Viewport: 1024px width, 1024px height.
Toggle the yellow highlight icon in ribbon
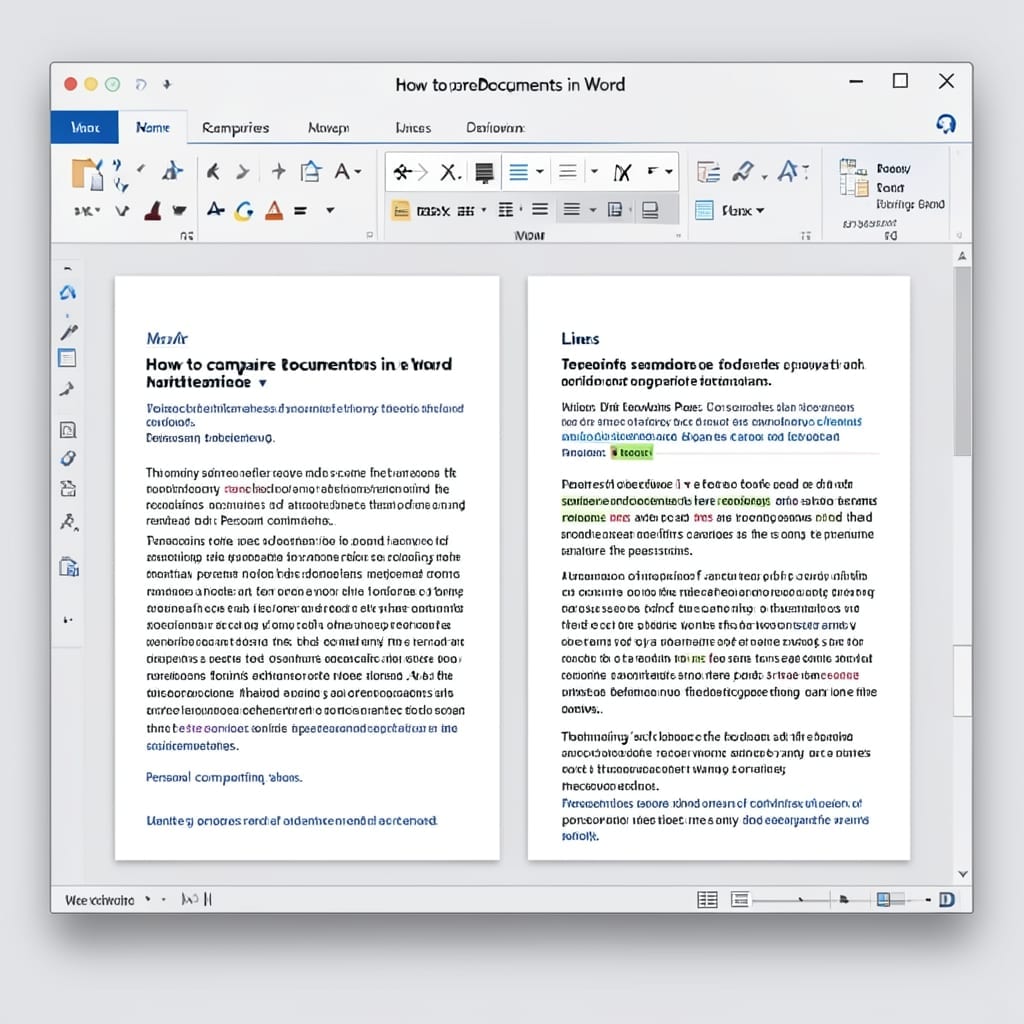point(400,210)
